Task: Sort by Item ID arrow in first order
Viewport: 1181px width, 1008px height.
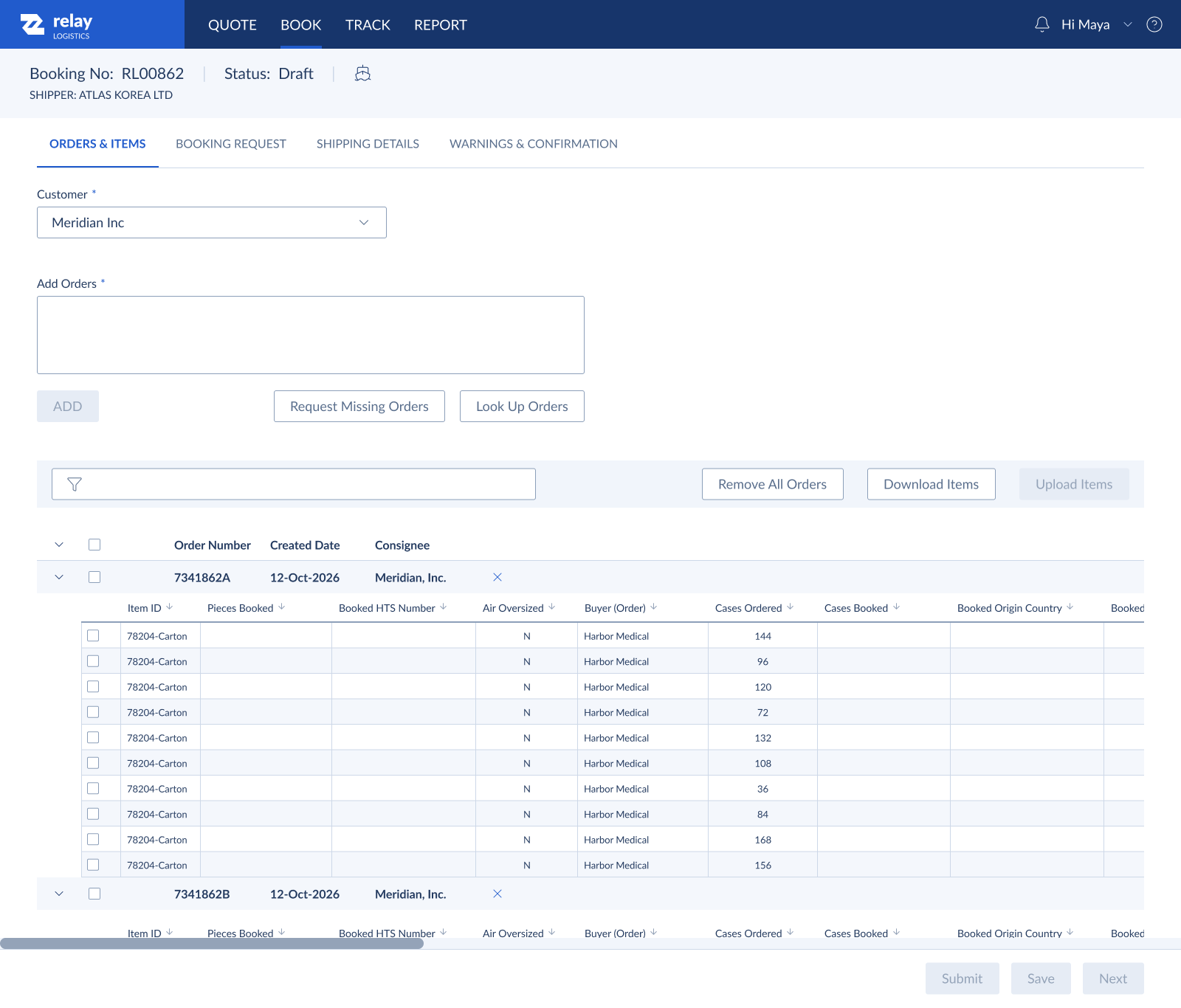Action: [170, 607]
